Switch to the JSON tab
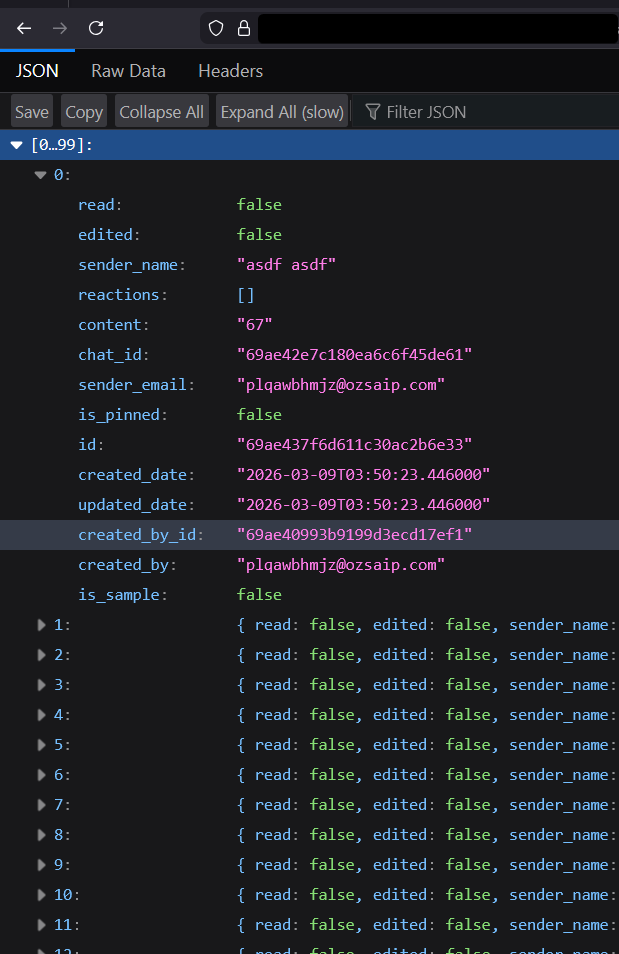 (x=37, y=71)
